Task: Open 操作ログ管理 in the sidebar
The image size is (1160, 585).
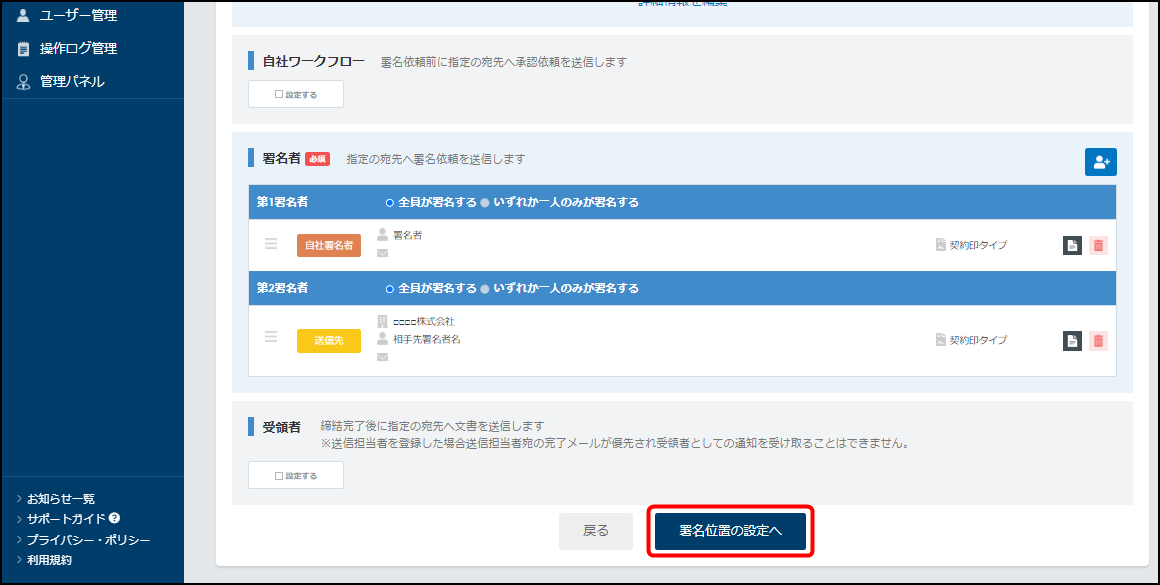Action: [x=78, y=48]
